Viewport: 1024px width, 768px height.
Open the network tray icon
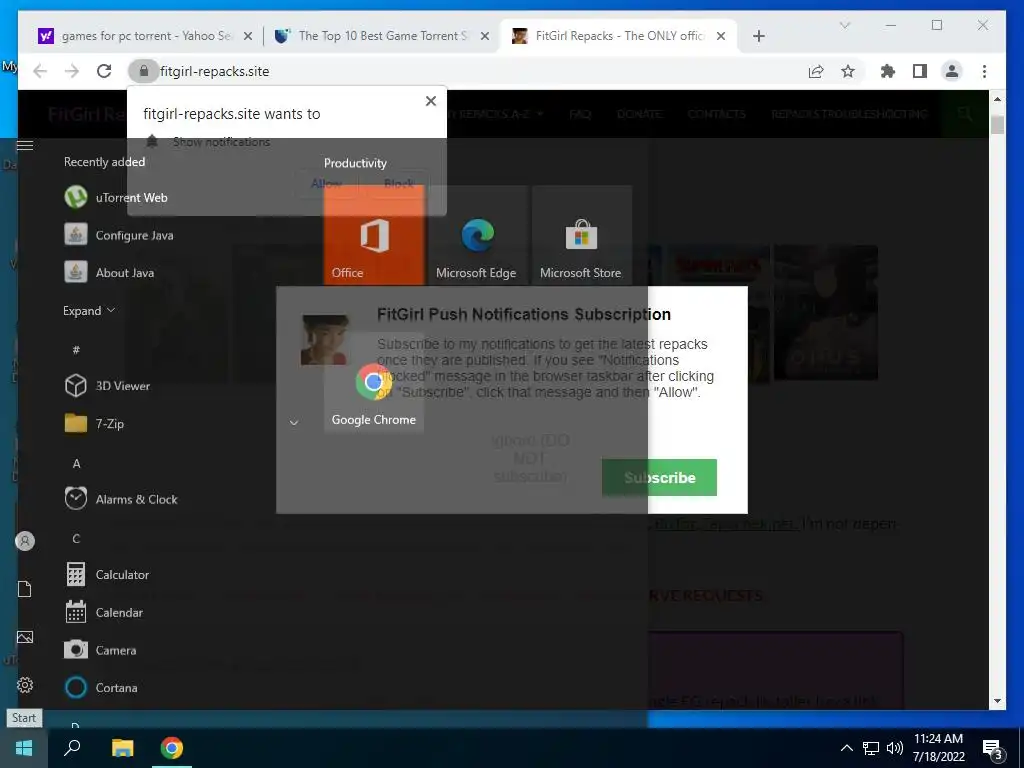871,748
